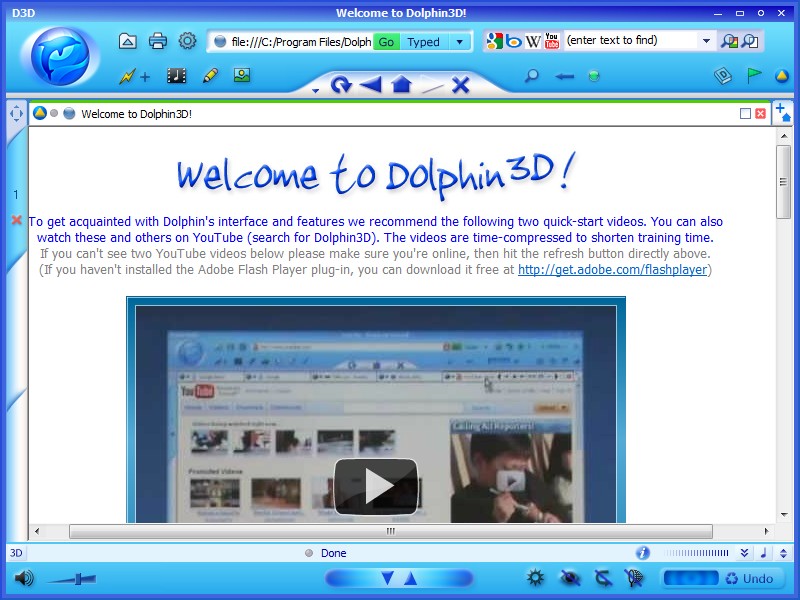Search with the YouTube engine icon
Viewport: 800px width, 600px height.
click(x=552, y=41)
